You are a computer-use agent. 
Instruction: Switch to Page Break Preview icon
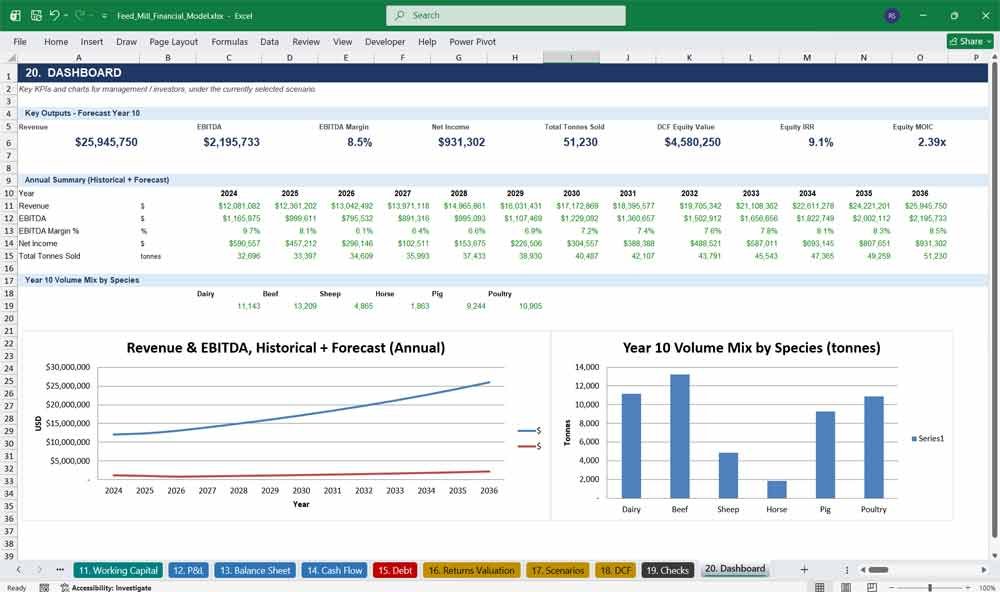pos(872,588)
